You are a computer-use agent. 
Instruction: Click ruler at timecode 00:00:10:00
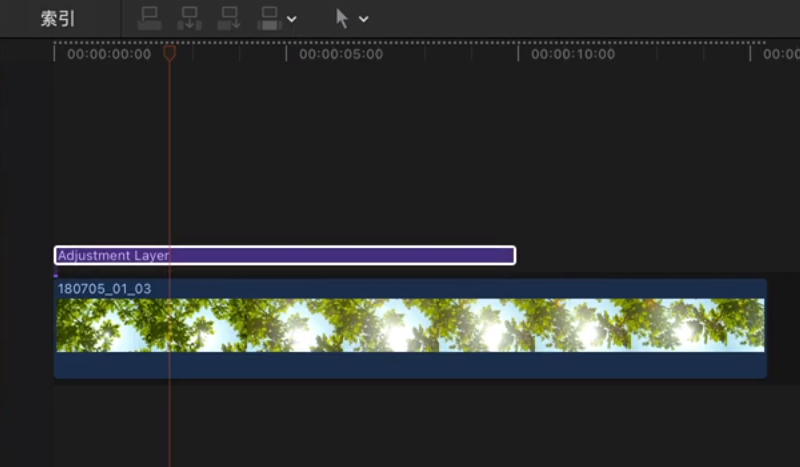[x=573, y=54]
